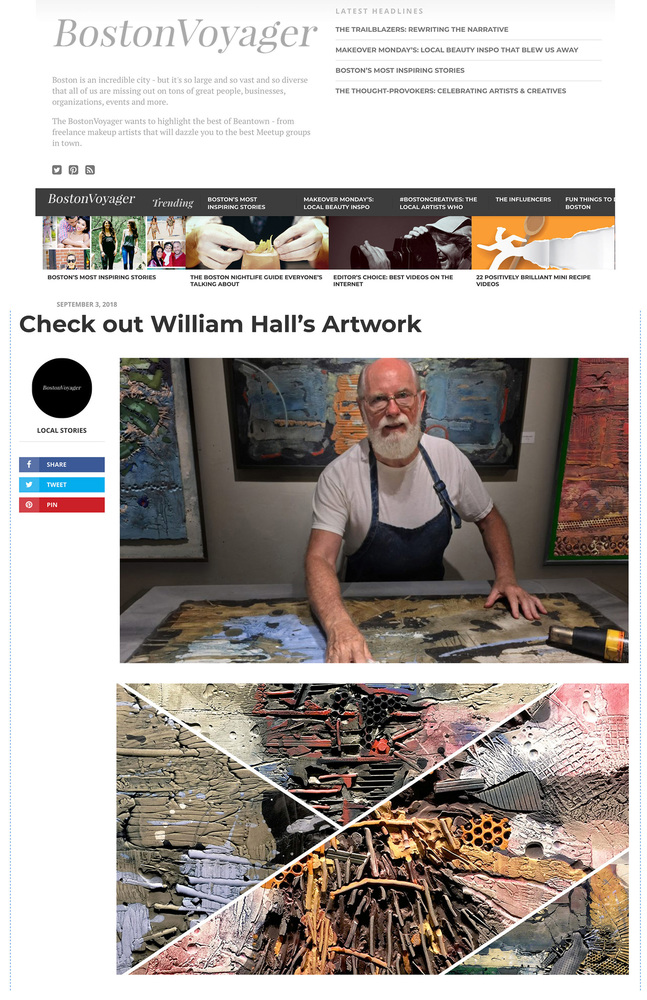
Task: Open the Makeover Monday's headline link
Action: [x=457, y=50]
